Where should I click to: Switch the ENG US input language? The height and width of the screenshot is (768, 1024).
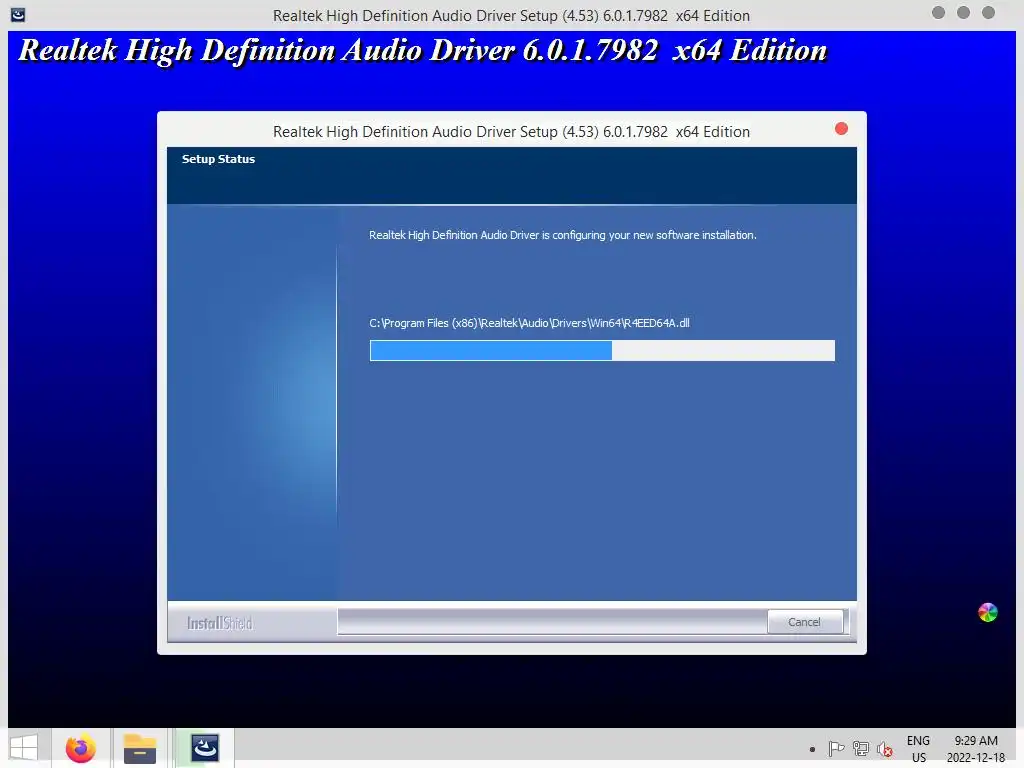coord(918,749)
